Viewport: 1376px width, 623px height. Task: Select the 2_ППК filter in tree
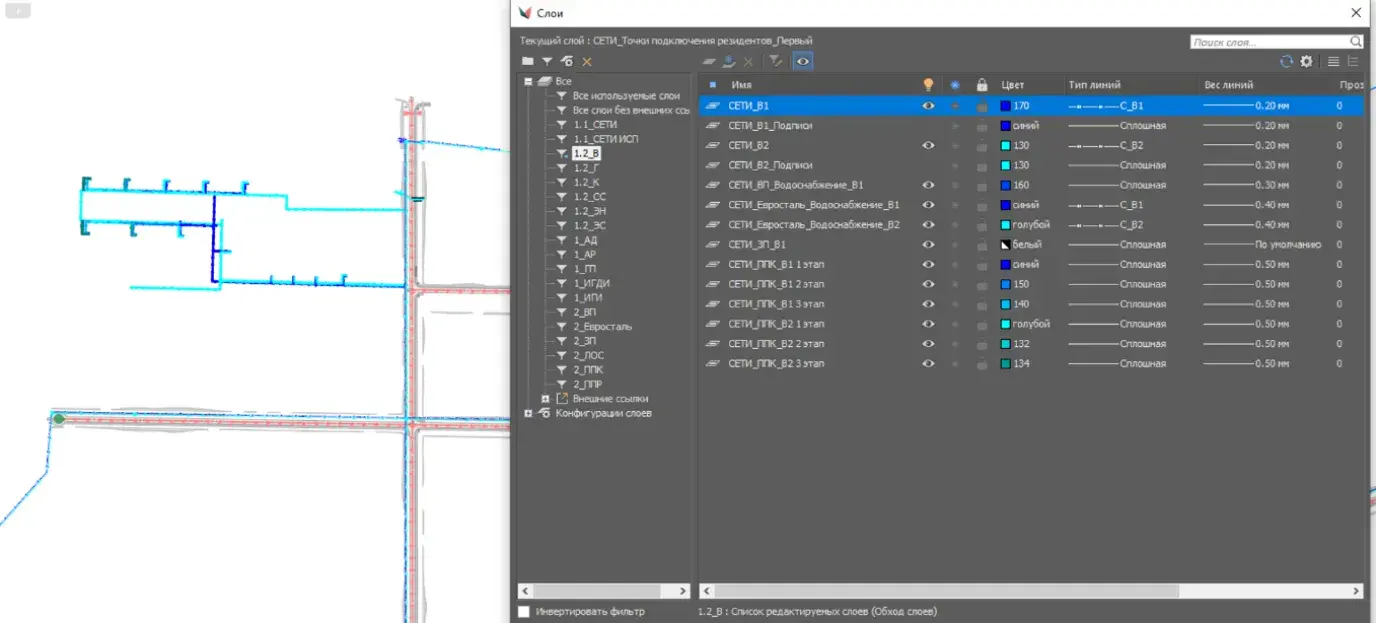click(x=588, y=370)
